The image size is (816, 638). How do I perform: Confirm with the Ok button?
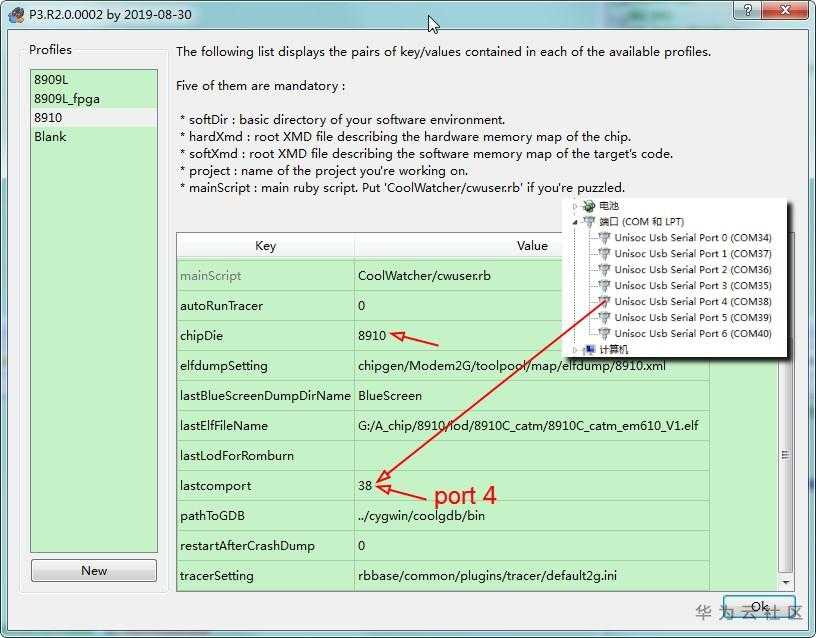click(759, 607)
